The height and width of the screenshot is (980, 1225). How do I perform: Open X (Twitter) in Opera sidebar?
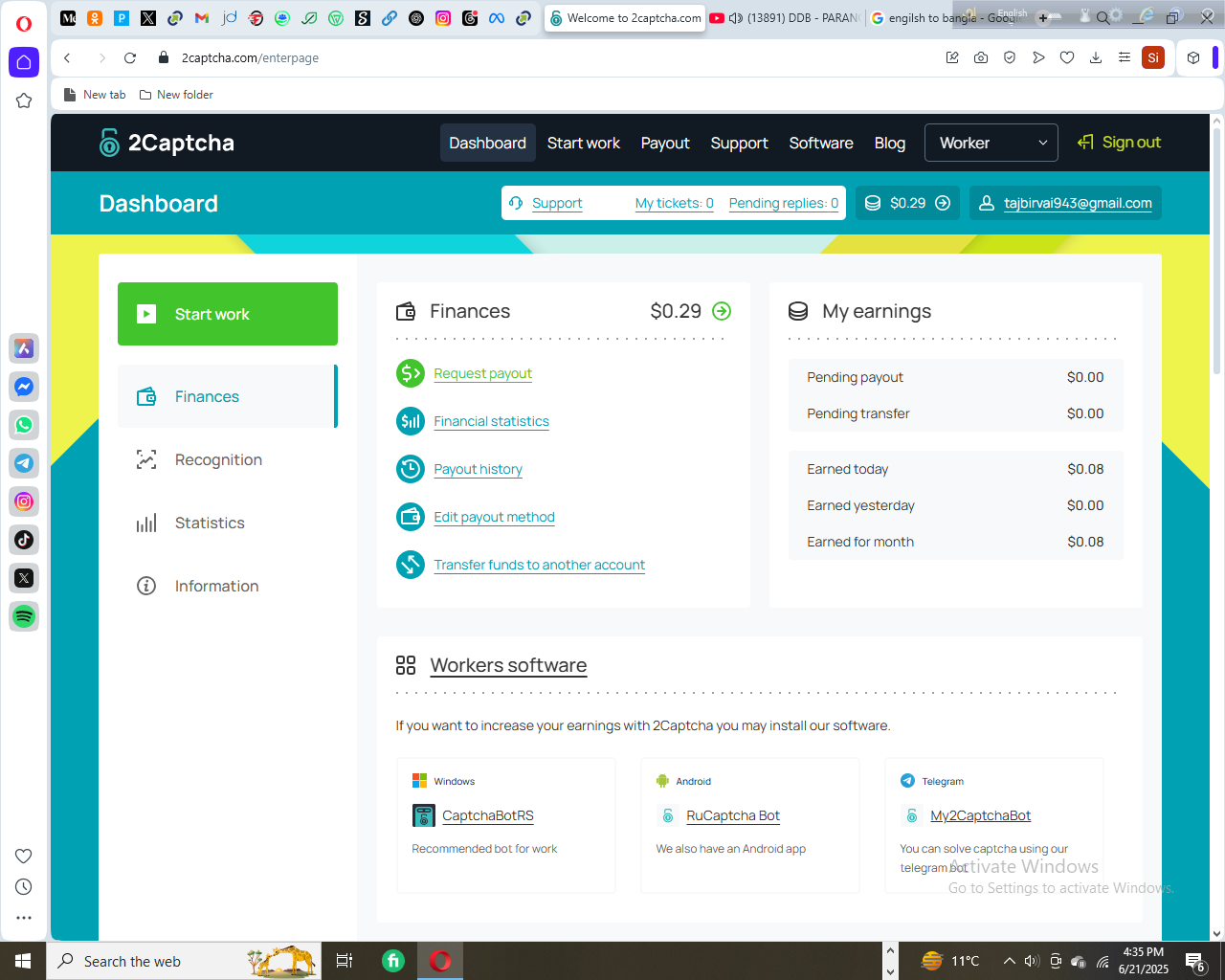pyautogui.click(x=24, y=578)
